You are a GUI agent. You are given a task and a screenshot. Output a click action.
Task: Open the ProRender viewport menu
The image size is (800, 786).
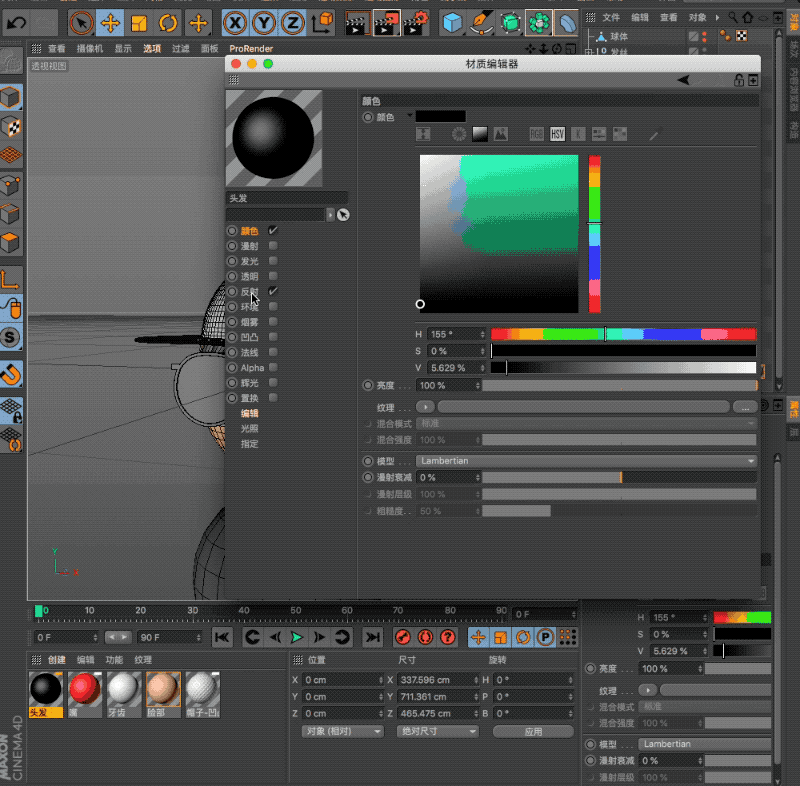pyautogui.click(x=251, y=48)
